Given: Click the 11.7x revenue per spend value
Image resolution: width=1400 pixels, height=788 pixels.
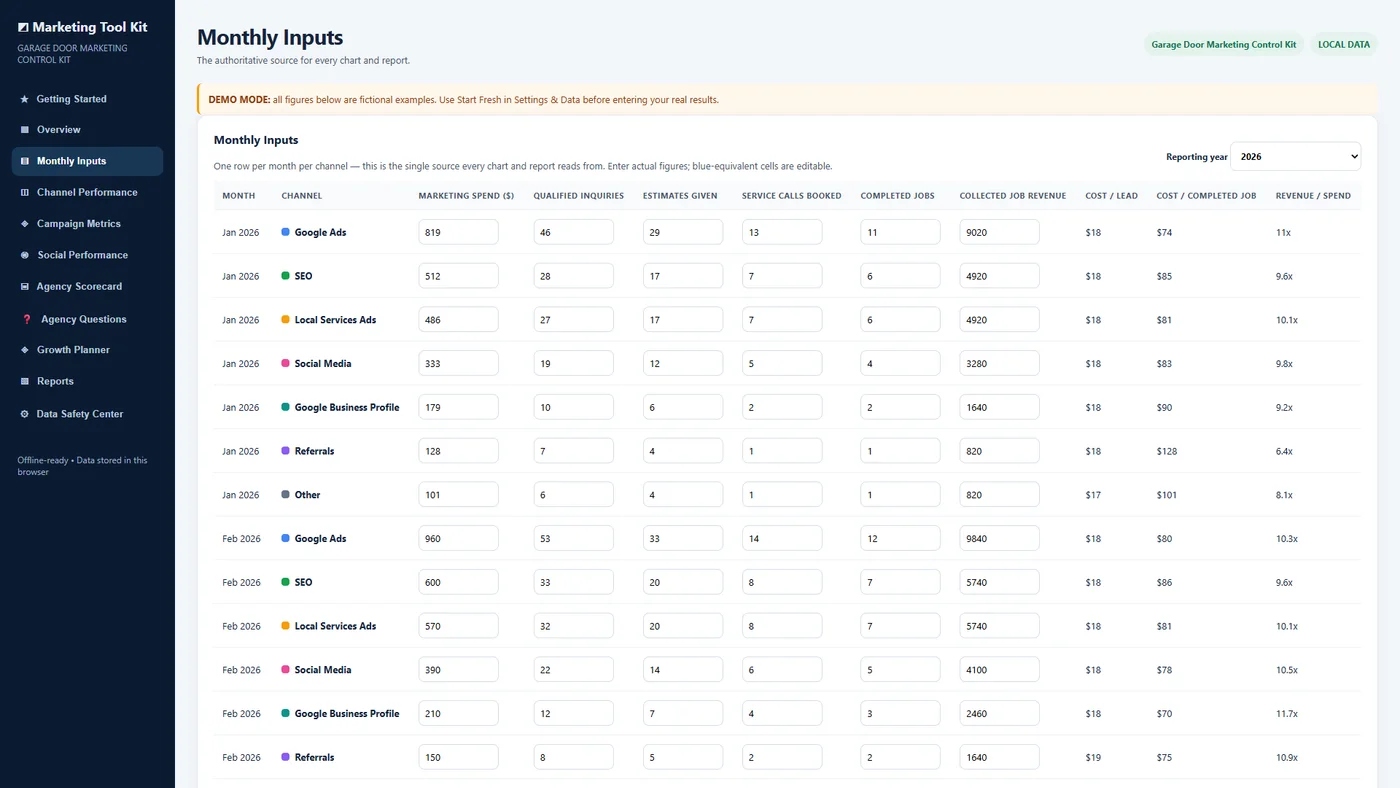Looking at the screenshot, I should coord(1287,714).
